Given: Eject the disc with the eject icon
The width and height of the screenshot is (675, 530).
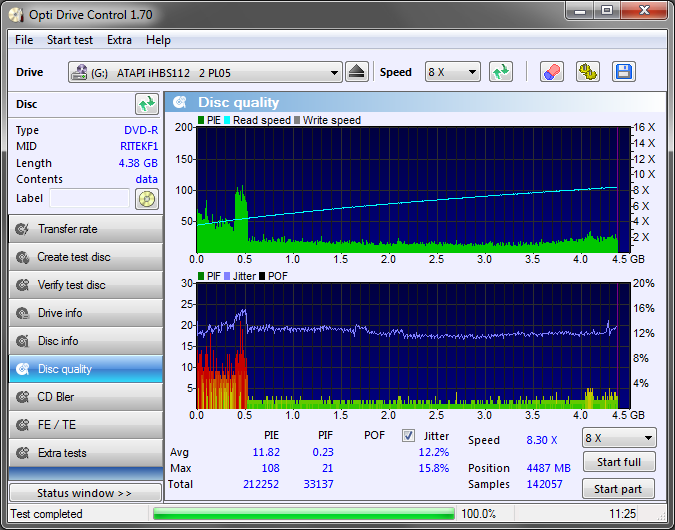Looking at the screenshot, I should tap(356, 72).
